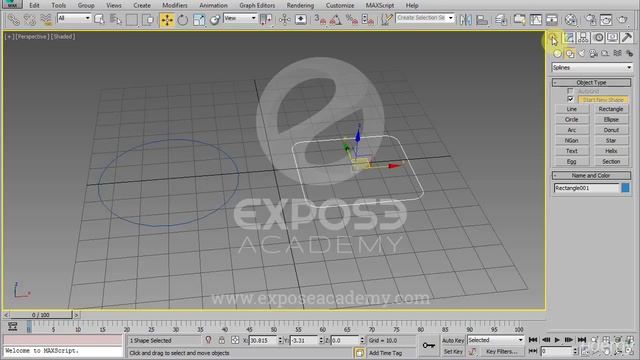
Task: Click the Text shape button
Action: point(572,151)
